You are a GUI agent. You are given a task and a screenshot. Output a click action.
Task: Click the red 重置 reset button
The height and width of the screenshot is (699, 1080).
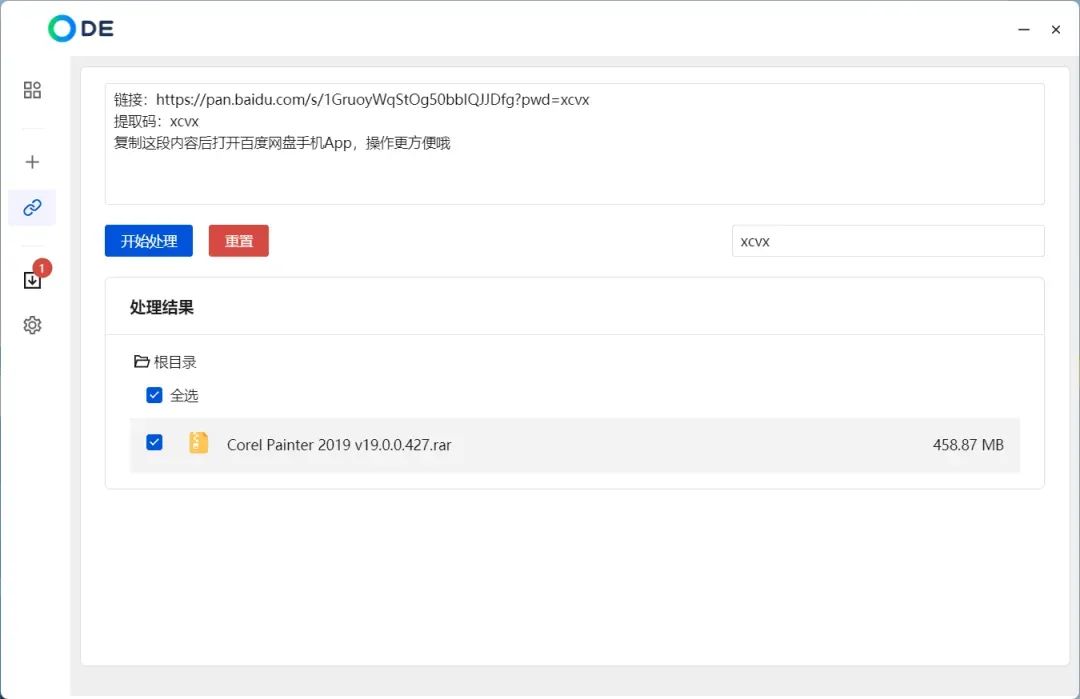tap(239, 241)
